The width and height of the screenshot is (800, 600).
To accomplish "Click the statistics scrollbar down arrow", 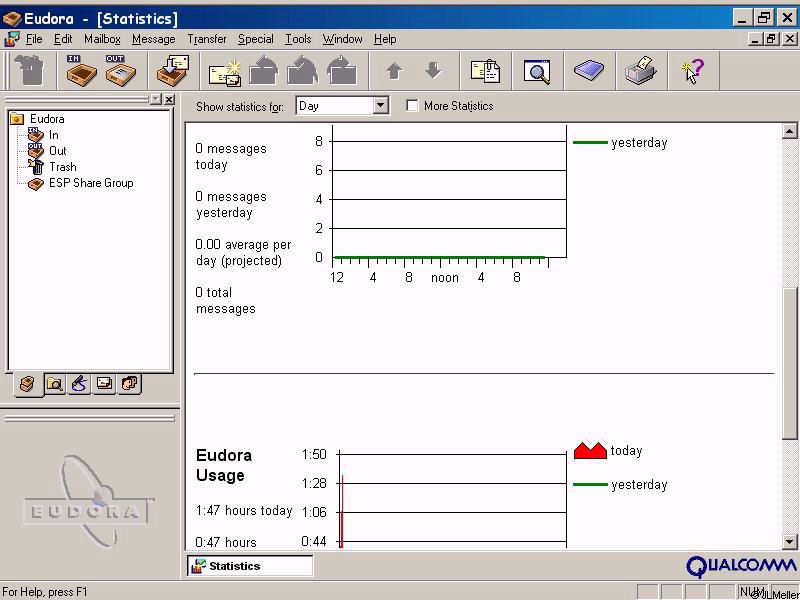I will coord(789,541).
